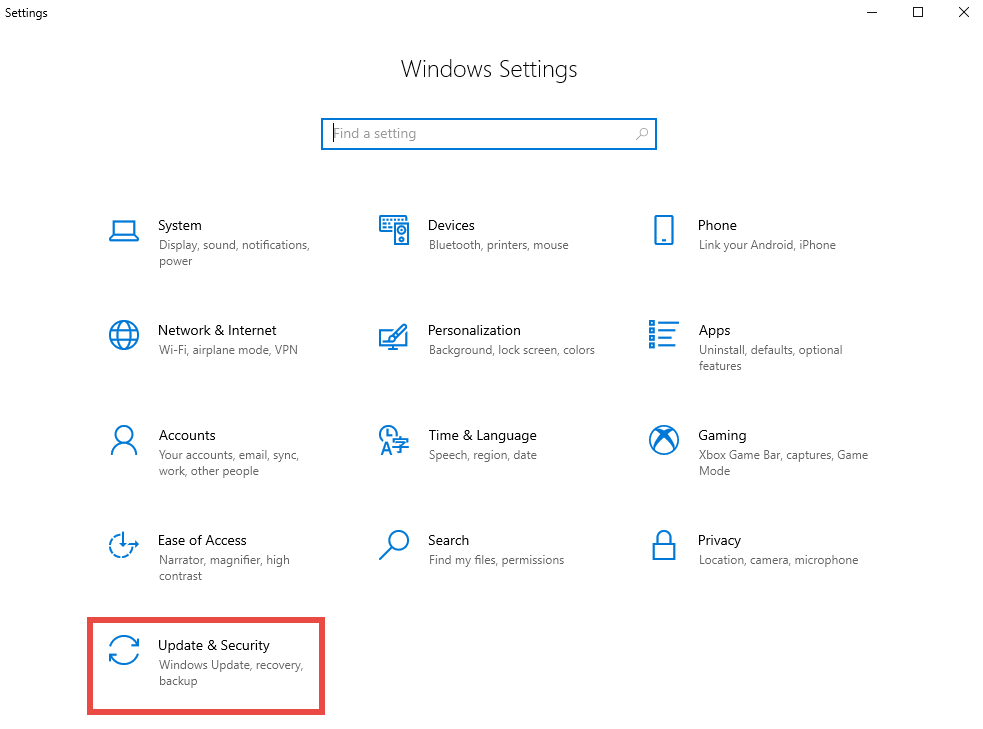Screen dimensions: 983x729
Task: Open the System heading link
Action: 180,226
